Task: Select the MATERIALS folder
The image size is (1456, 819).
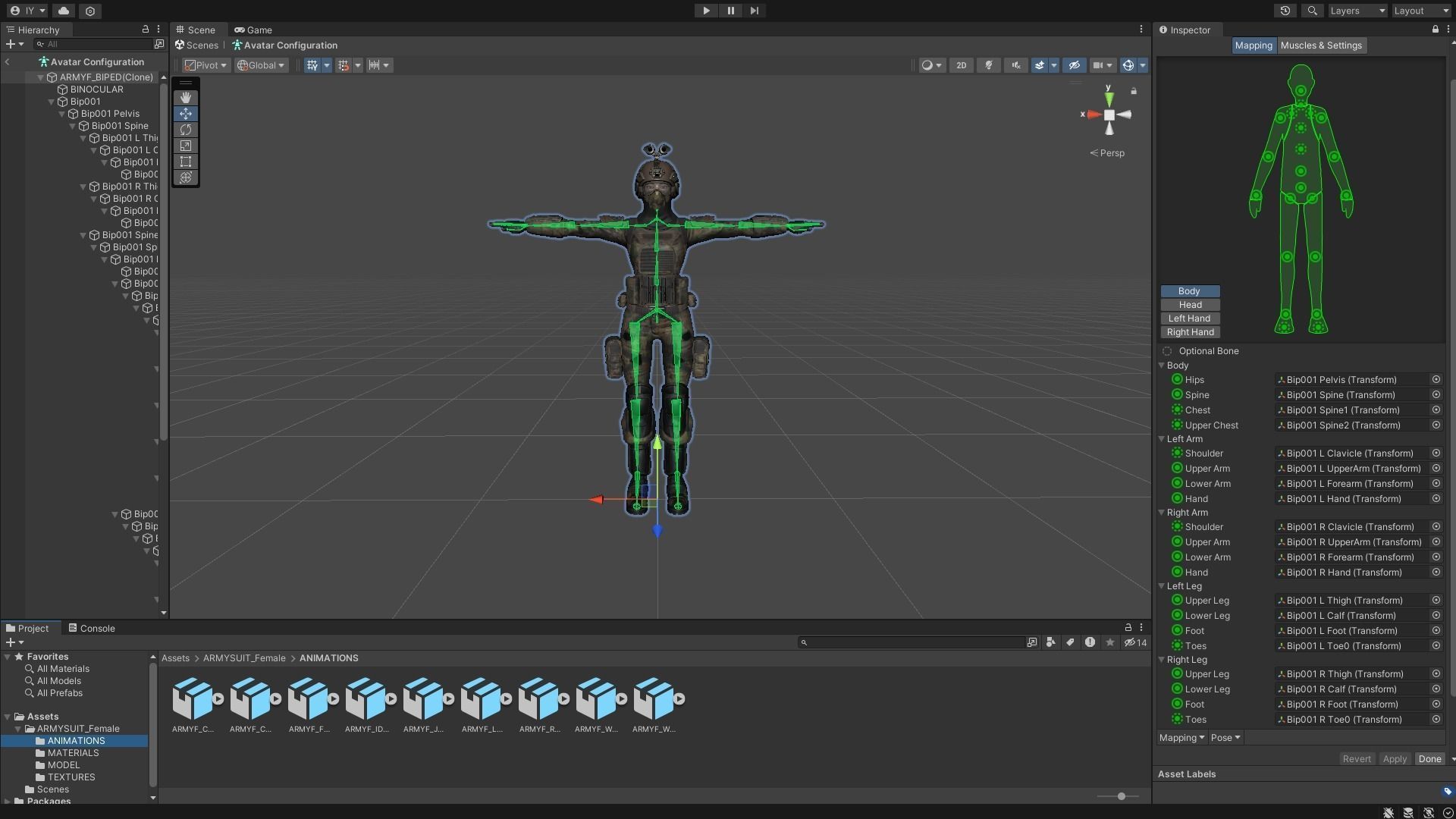Action: pyautogui.click(x=73, y=753)
